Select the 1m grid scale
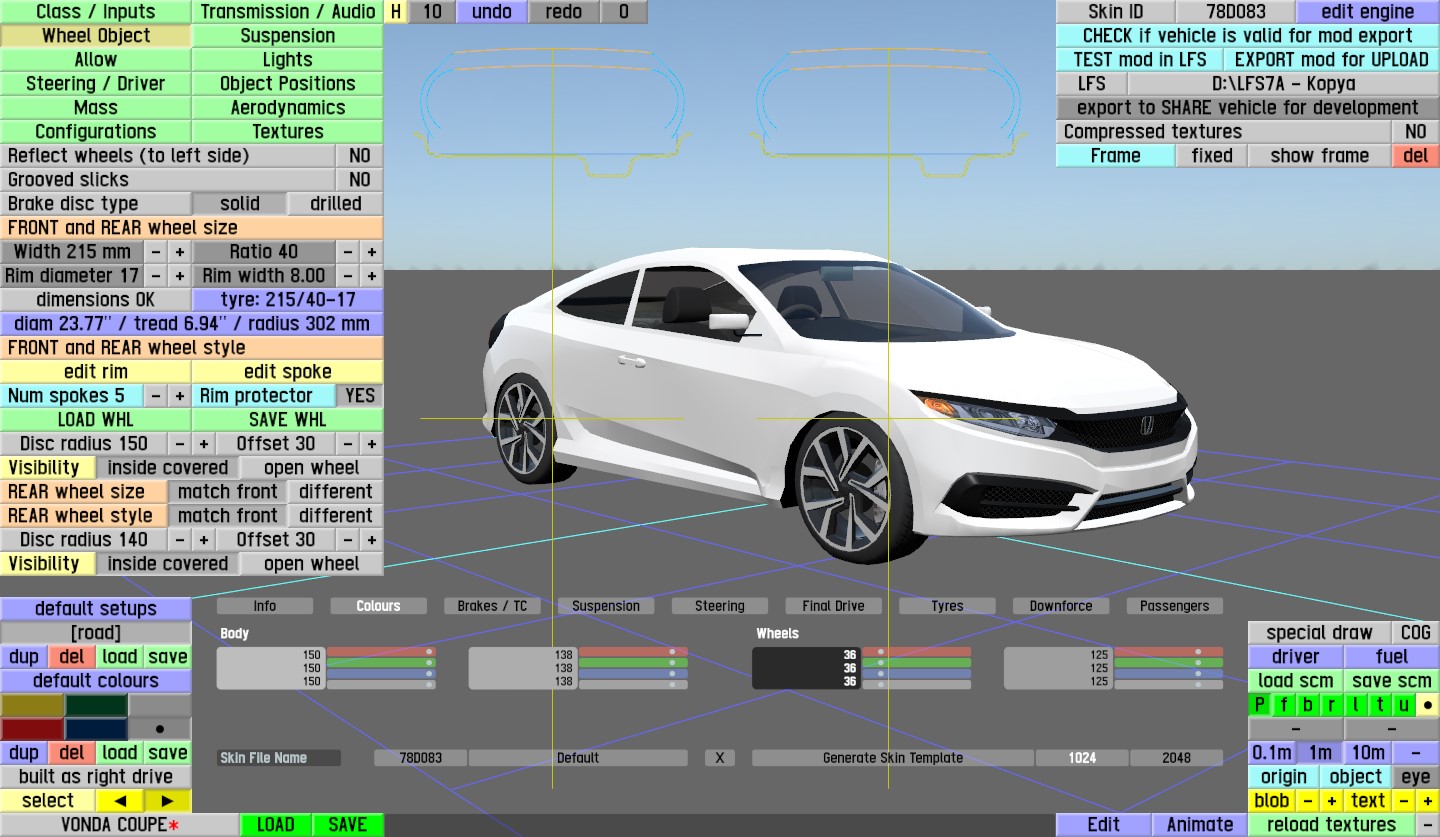Image resolution: width=1440 pixels, height=837 pixels. click(1320, 753)
